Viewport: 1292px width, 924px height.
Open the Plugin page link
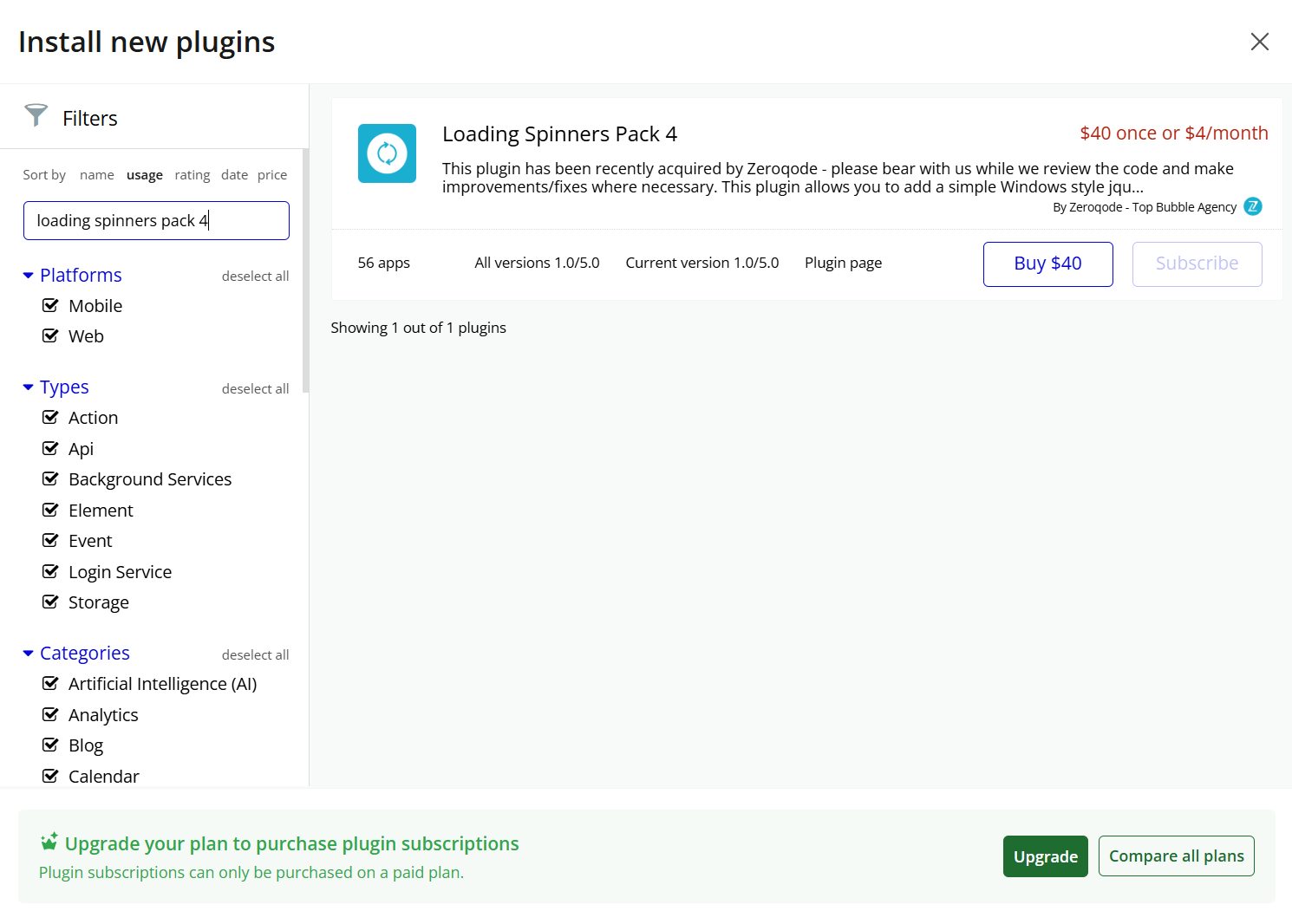[x=843, y=263]
